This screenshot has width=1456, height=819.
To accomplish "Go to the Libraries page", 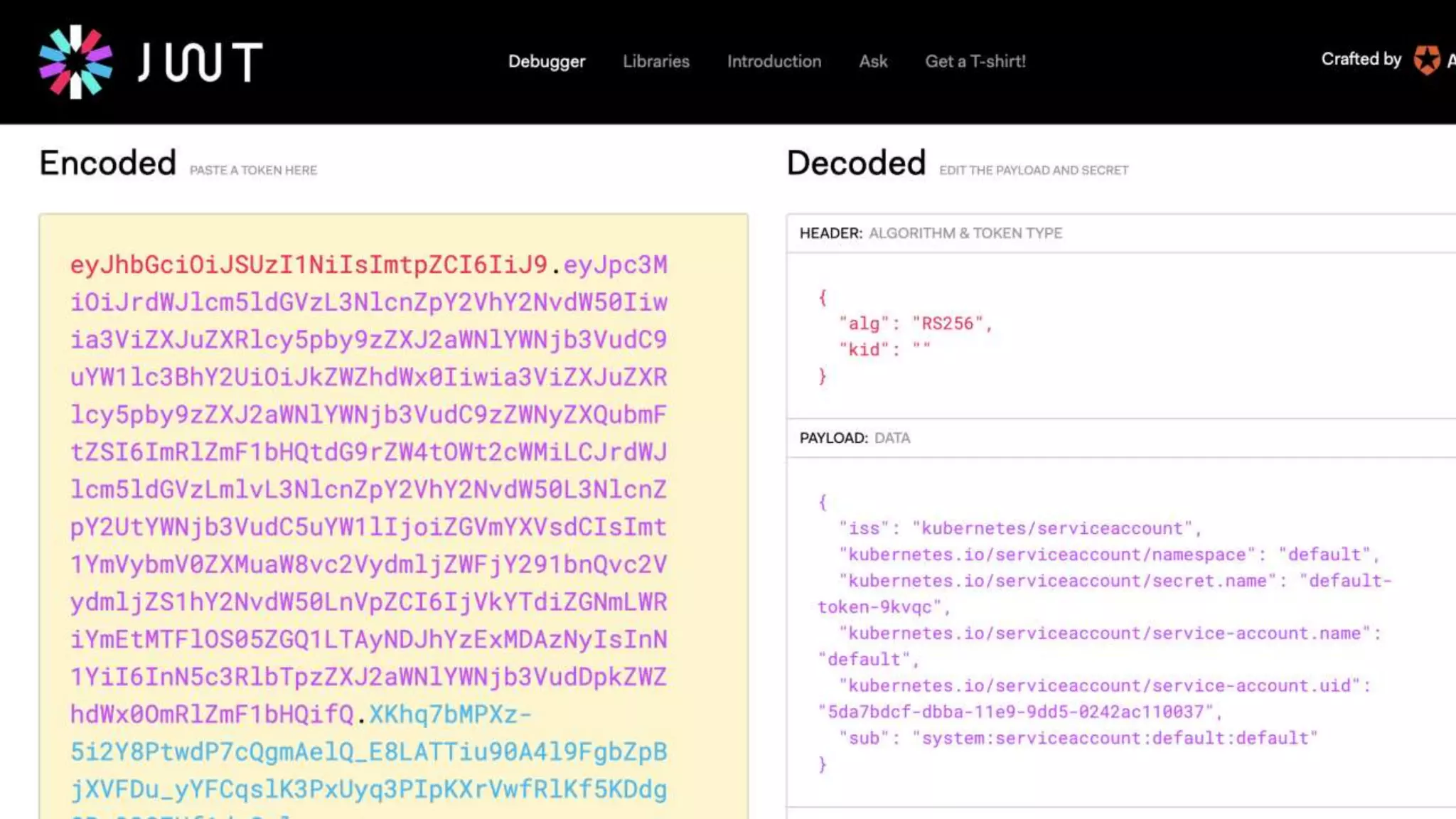I will click(x=655, y=61).
